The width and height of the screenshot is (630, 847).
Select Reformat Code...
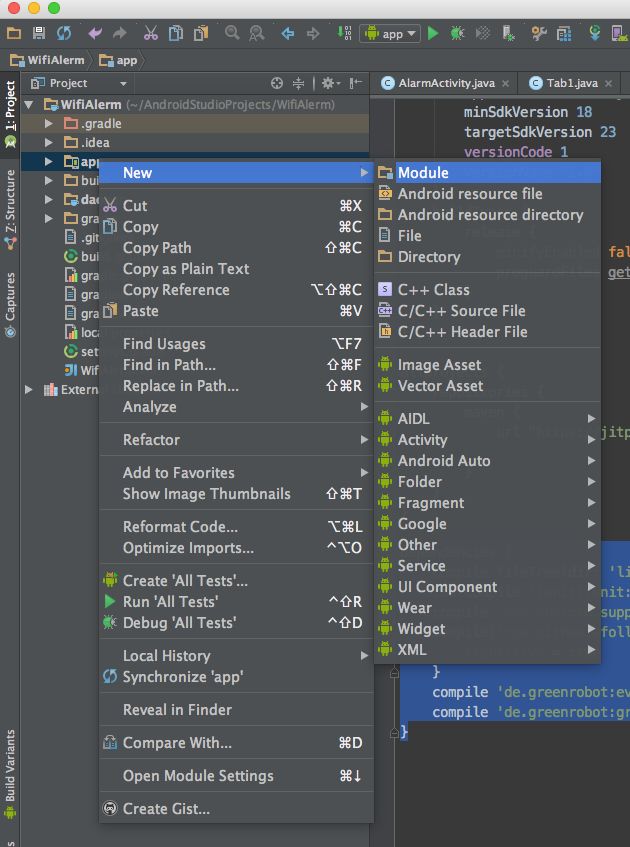[x=237, y=527]
